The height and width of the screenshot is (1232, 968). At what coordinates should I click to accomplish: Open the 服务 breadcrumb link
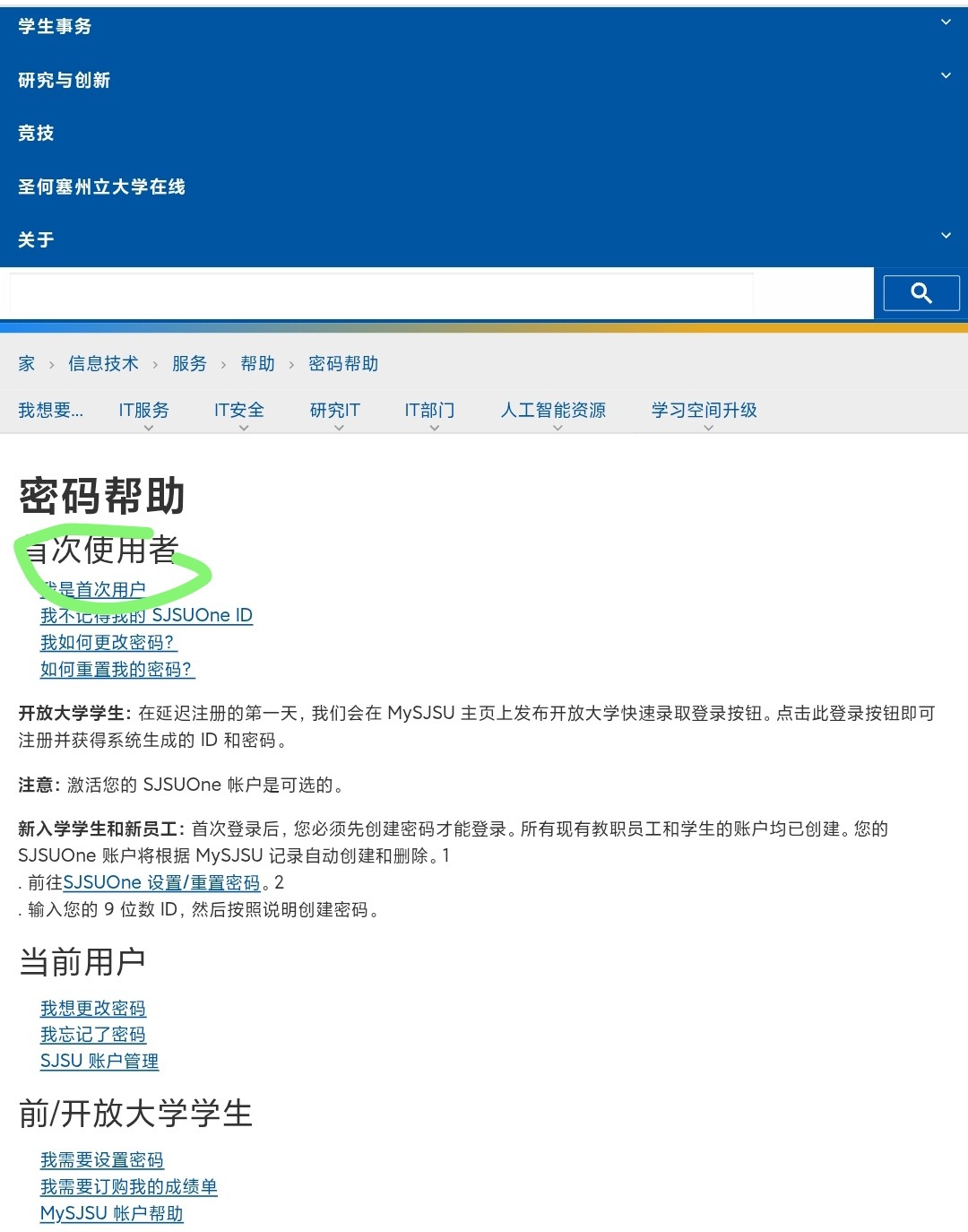189,364
